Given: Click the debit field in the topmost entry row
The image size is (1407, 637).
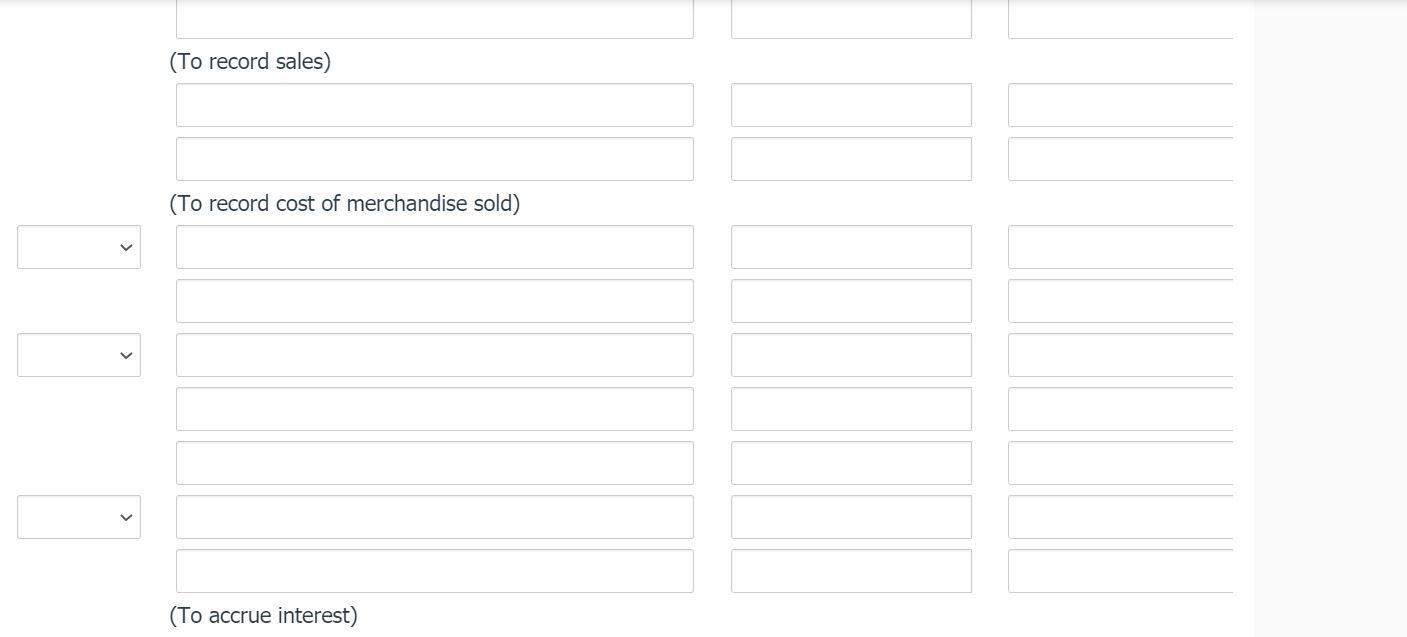Looking at the screenshot, I should coord(851,15).
